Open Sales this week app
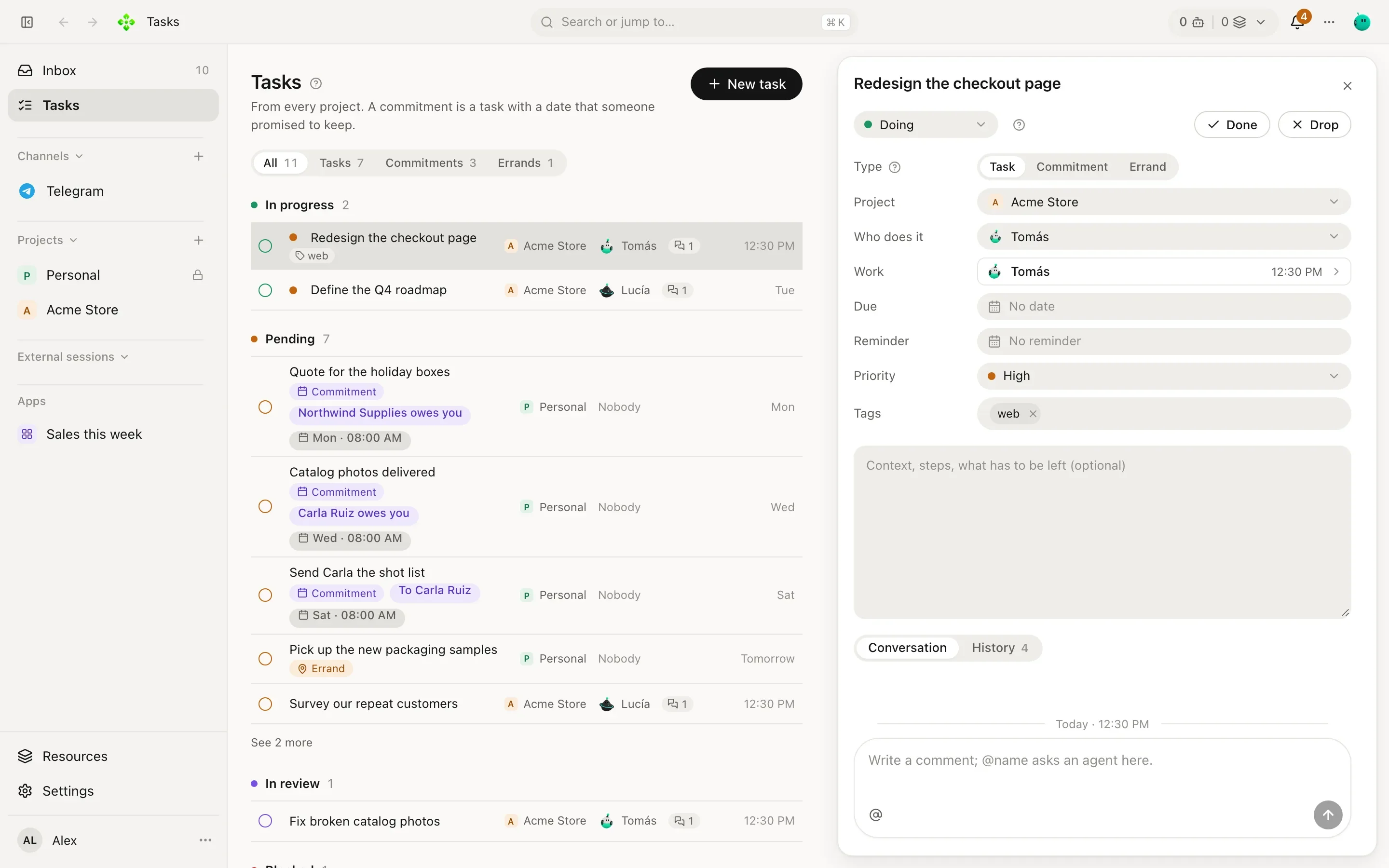This screenshot has height=868, width=1389. click(x=113, y=434)
